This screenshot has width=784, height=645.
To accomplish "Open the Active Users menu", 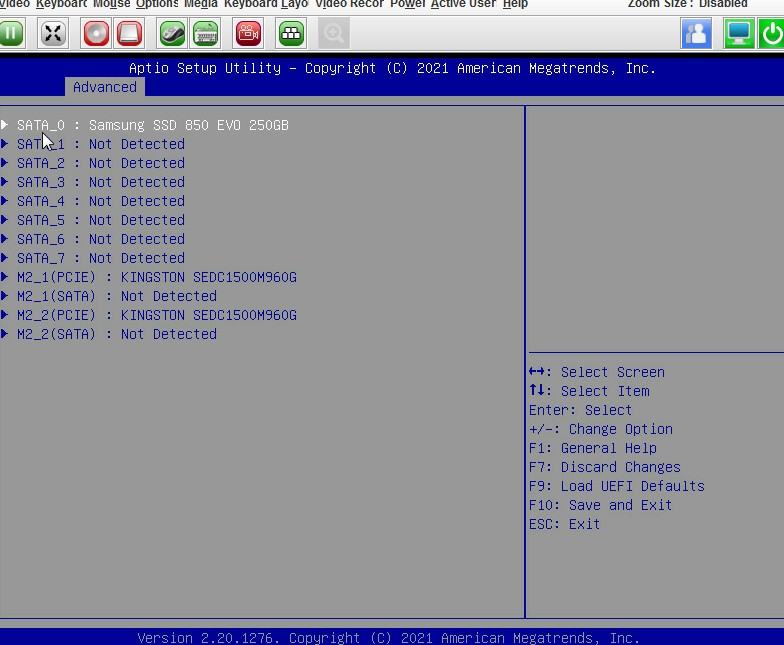I will click(464, 4).
